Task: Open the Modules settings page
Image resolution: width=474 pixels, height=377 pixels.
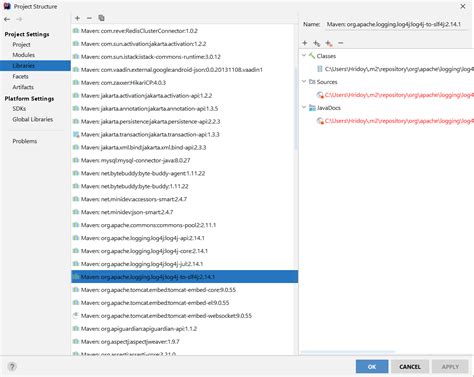Action: (x=23, y=55)
